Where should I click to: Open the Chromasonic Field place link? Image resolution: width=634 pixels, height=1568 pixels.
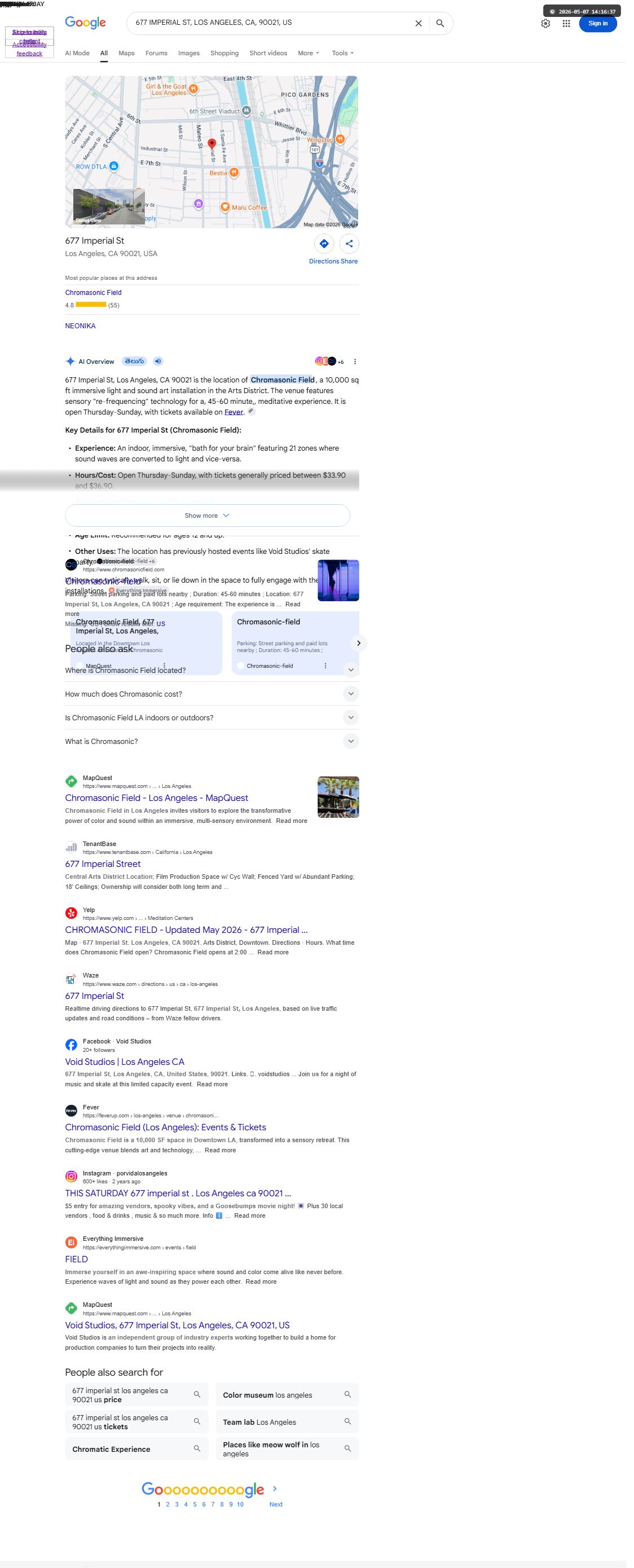pos(93,293)
